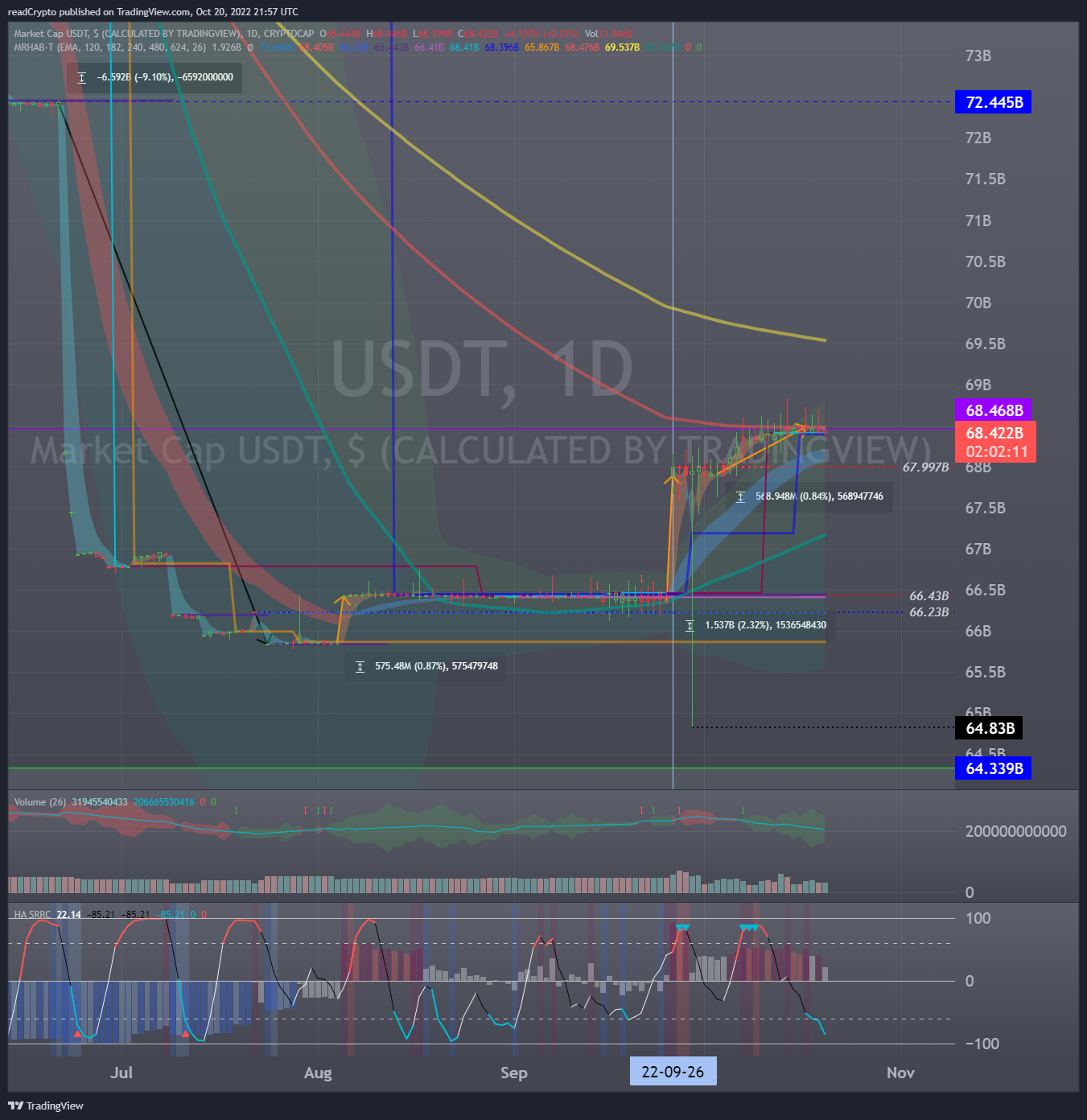Click the Aug label on the time axis
1087x1120 pixels.
(x=318, y=1073)
